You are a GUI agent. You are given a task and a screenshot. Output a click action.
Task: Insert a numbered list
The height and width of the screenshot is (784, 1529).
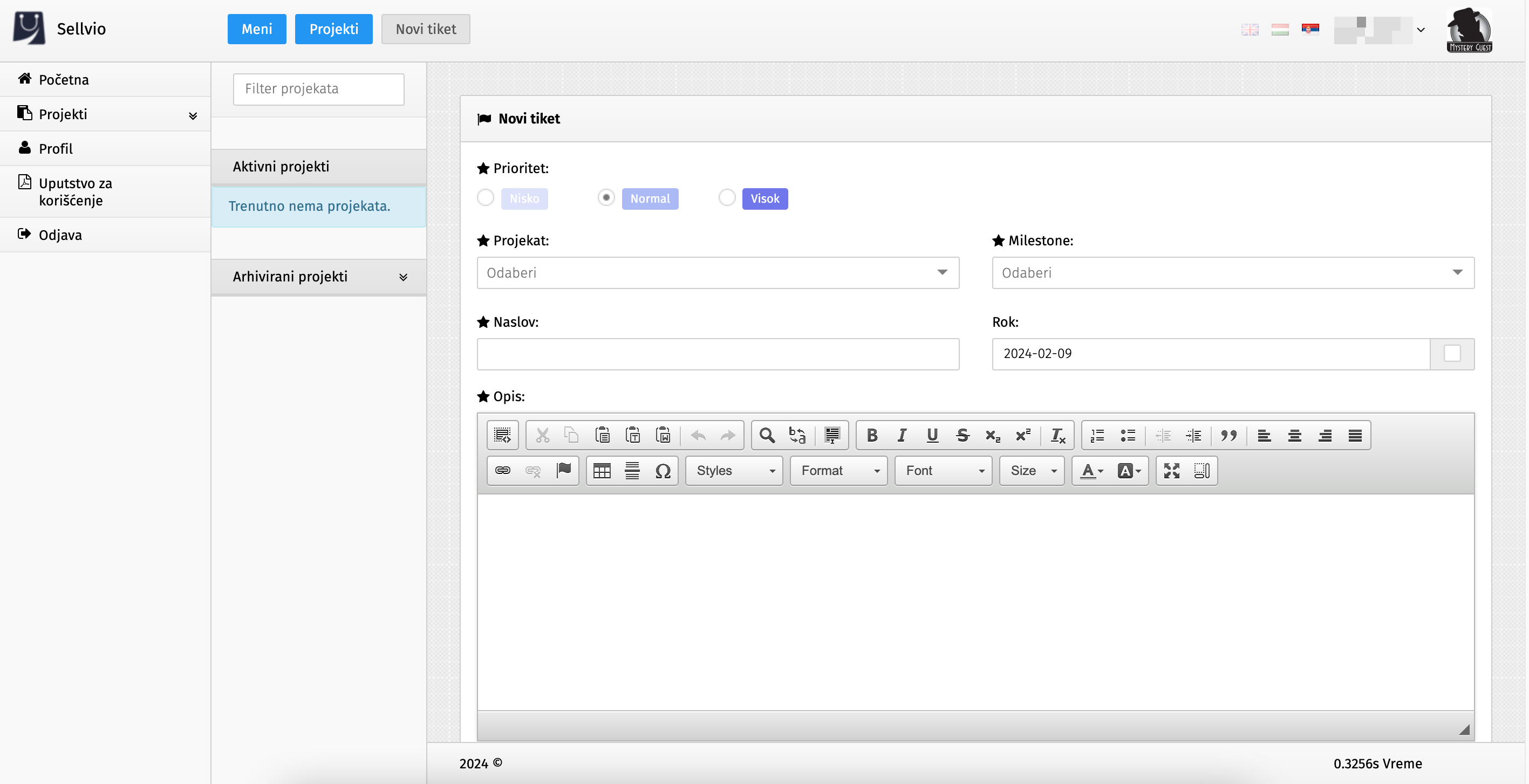(x=1097, y=435)
